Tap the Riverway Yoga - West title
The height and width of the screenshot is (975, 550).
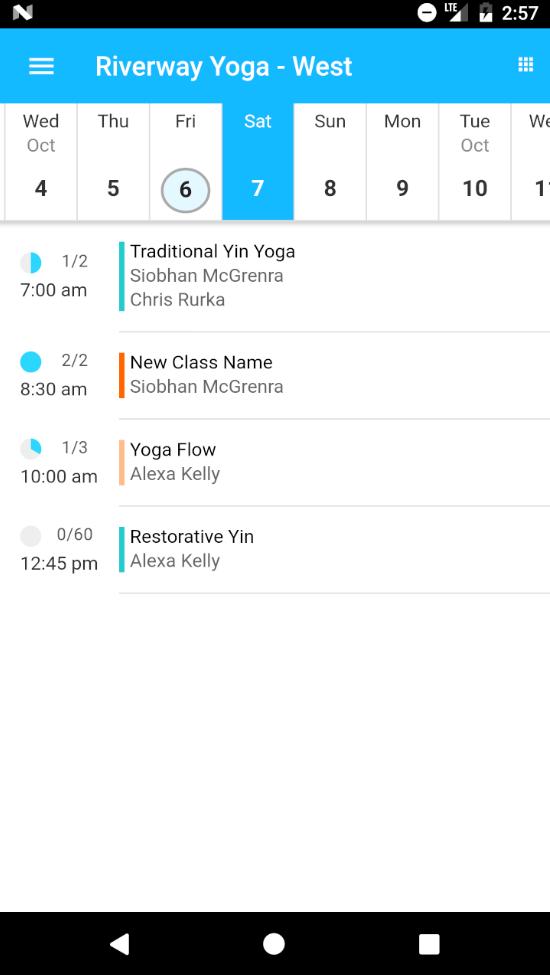224,67
